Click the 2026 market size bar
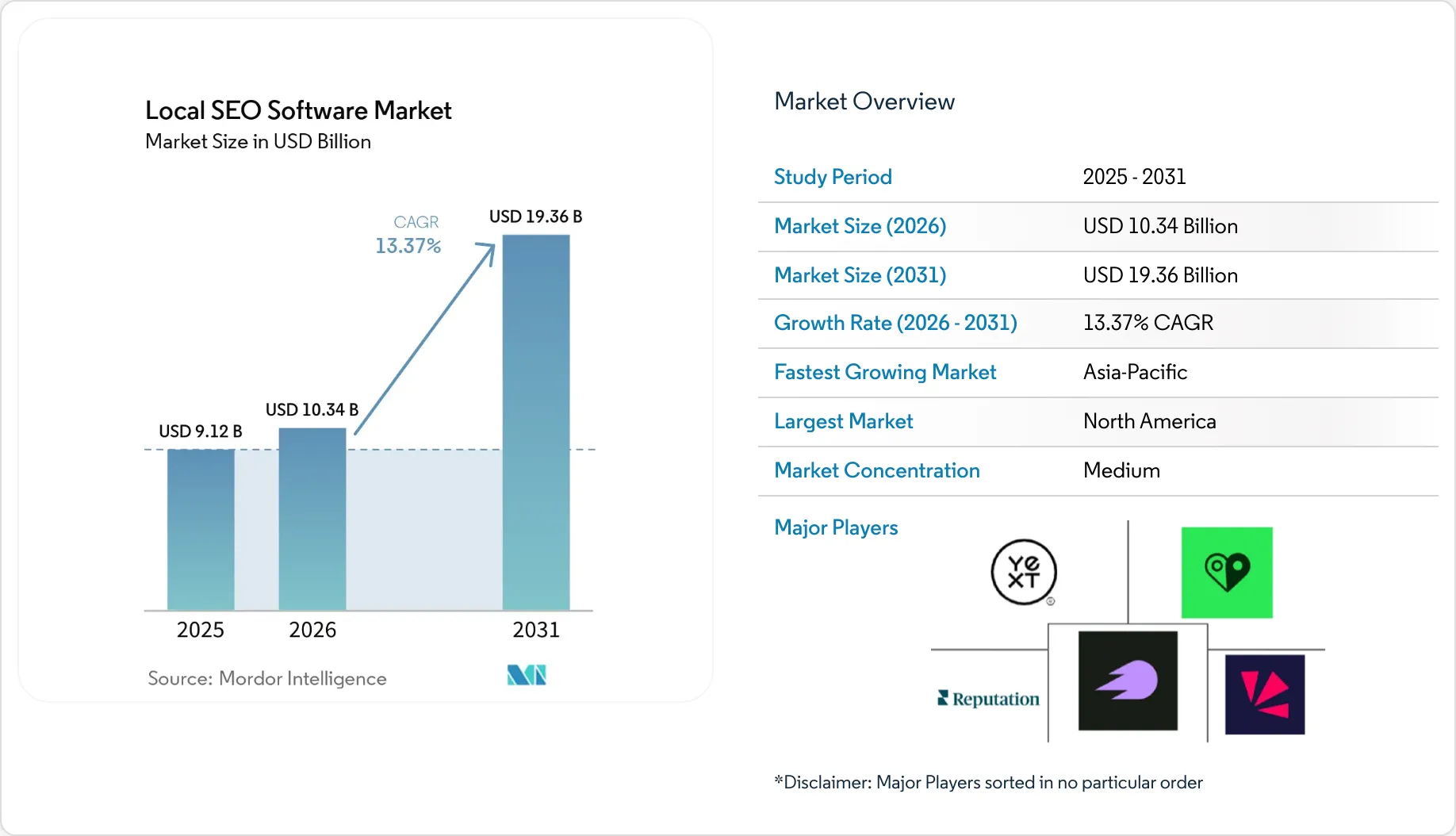 pyautogui.click(x=312, y=520)
